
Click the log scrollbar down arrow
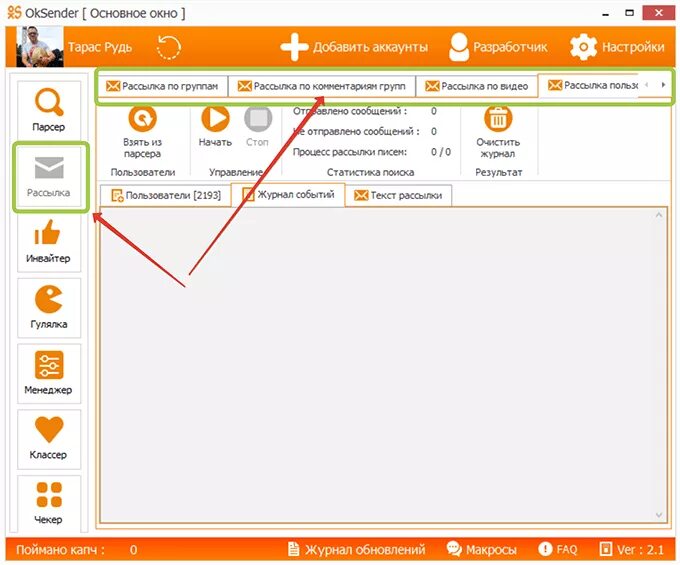click(x=659, y=515)
